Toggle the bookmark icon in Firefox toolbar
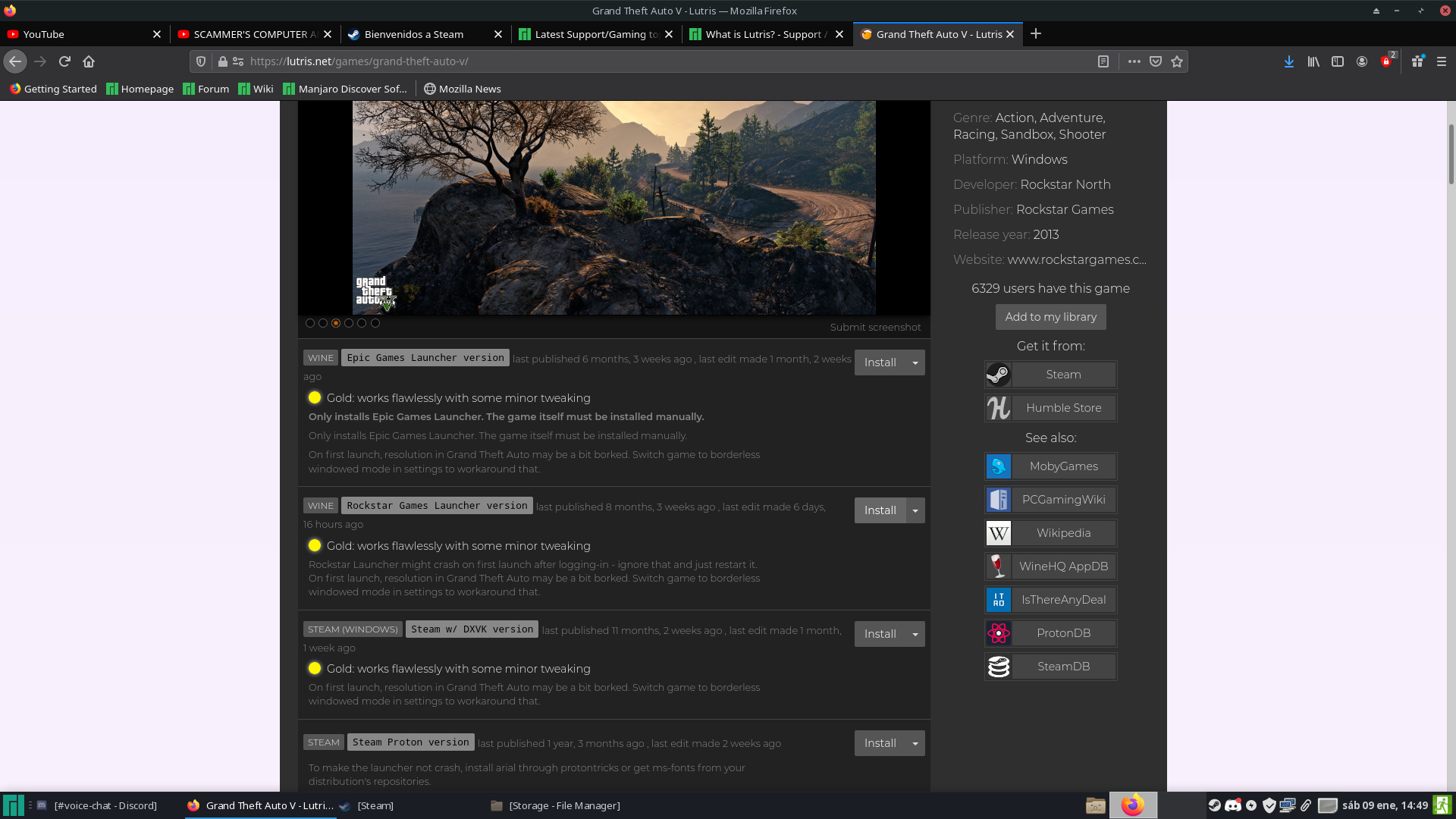Viewport: 1456px width, 819px height. (1178, 61)
